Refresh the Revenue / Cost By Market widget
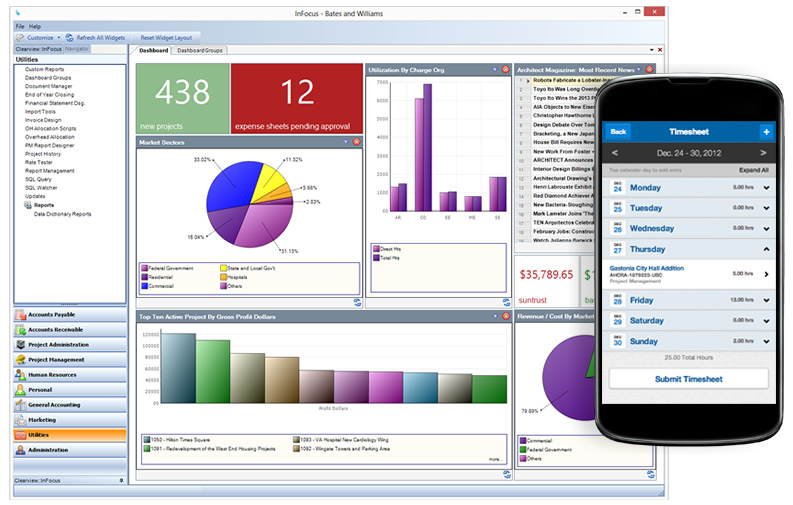Screen dimensions: 793x505 pos(650,474)
